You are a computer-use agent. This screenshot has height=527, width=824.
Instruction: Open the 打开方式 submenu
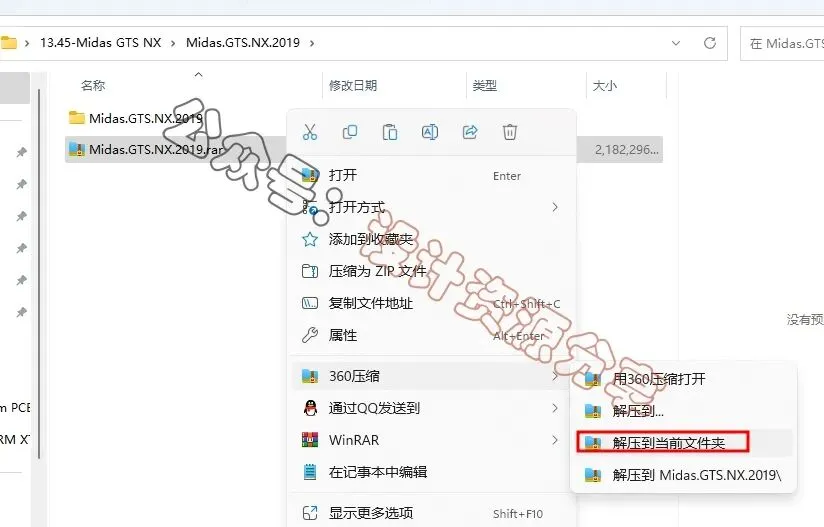click(431, 207)
